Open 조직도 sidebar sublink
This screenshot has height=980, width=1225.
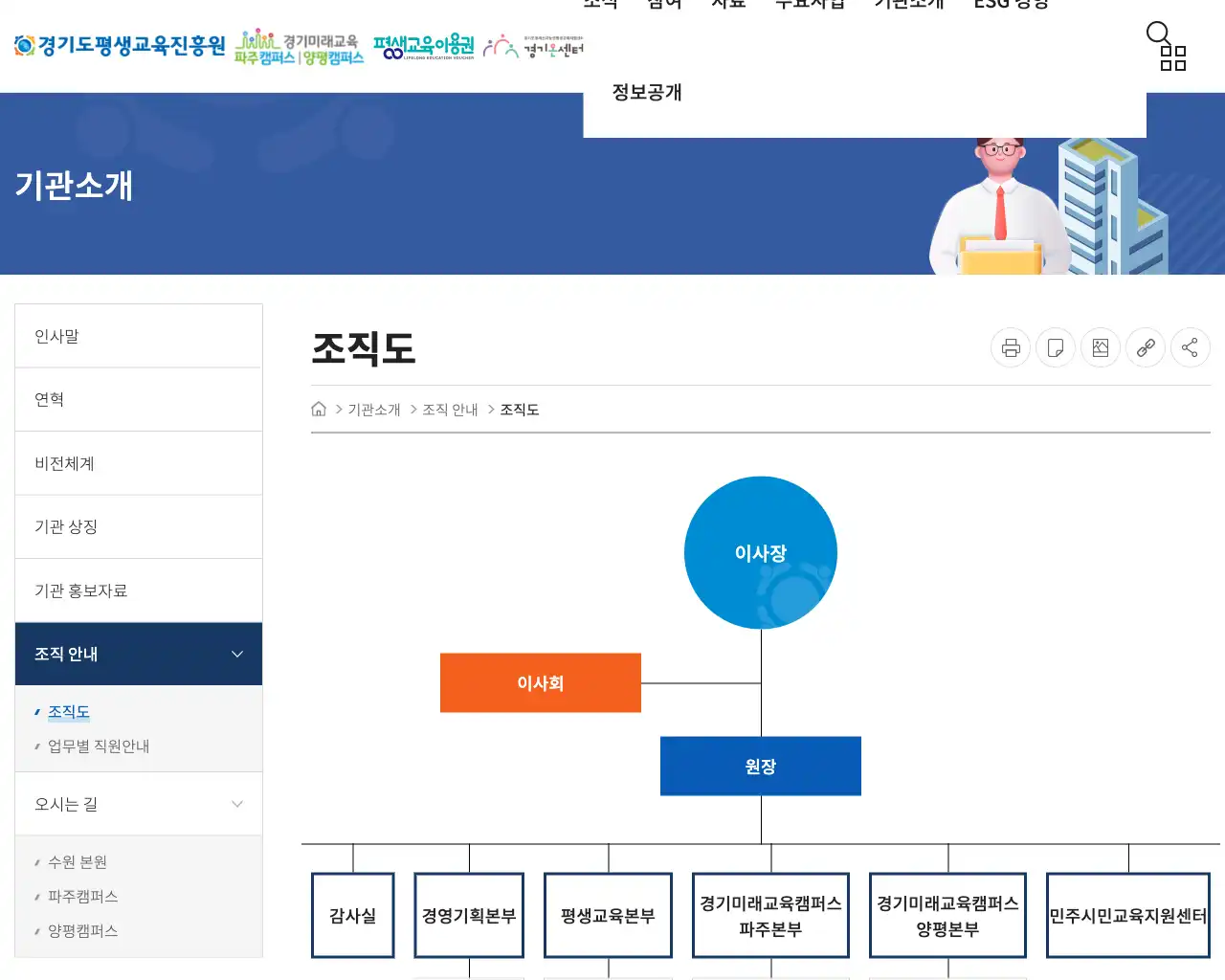pos(69,711)
